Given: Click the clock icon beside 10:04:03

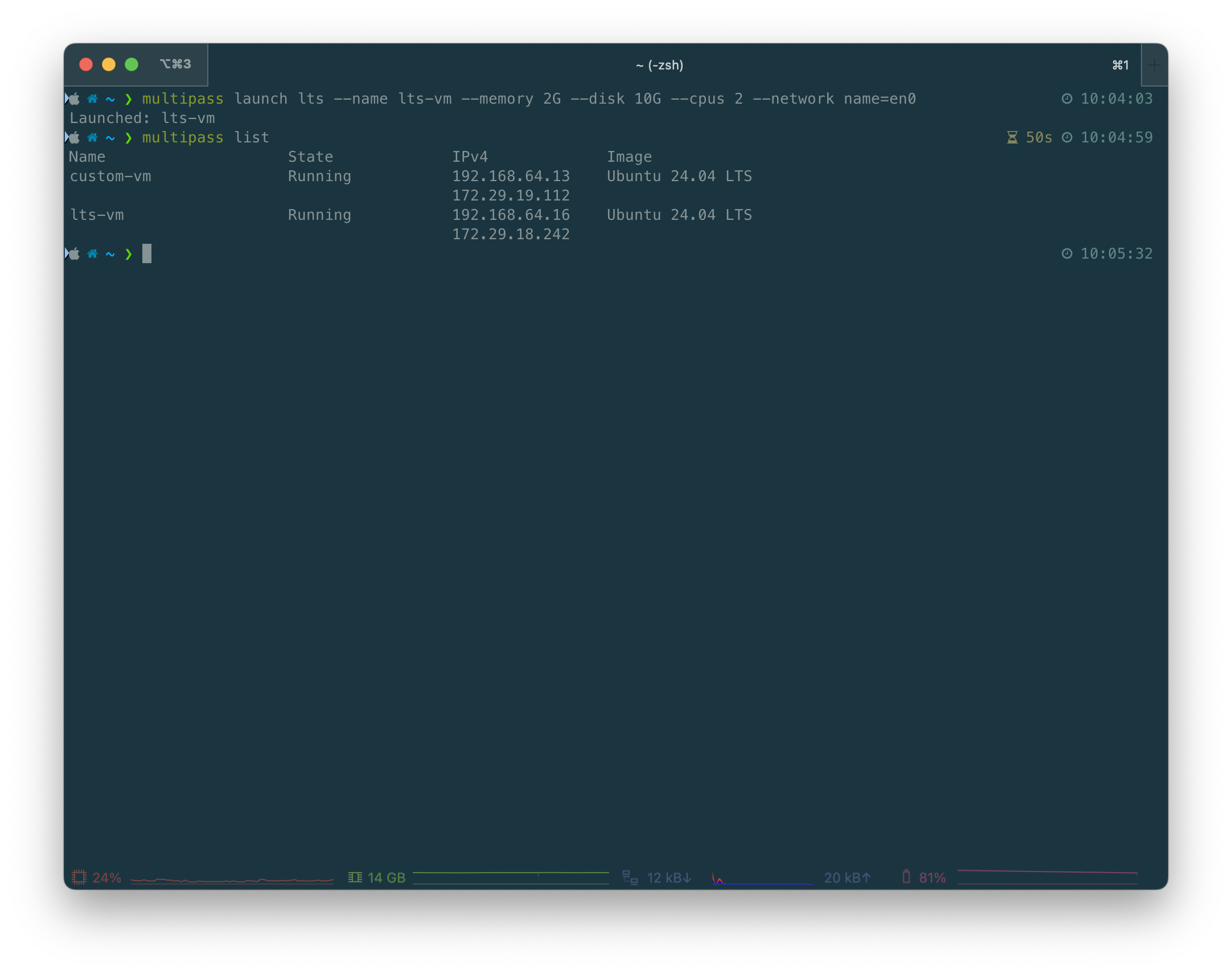Looking at the screenshot, I should click(x=1067, y=99).
